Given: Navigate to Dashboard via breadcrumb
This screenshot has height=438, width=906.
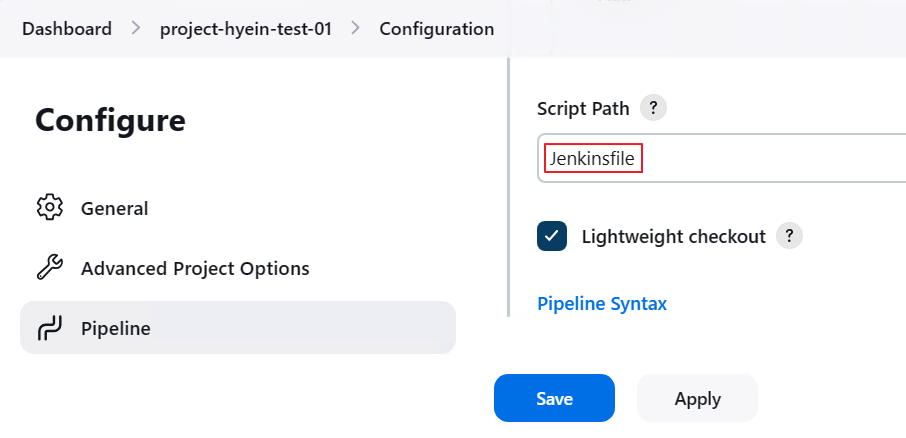Looking at the screenshot, I should pyautogui.click(x=67, y=29).
